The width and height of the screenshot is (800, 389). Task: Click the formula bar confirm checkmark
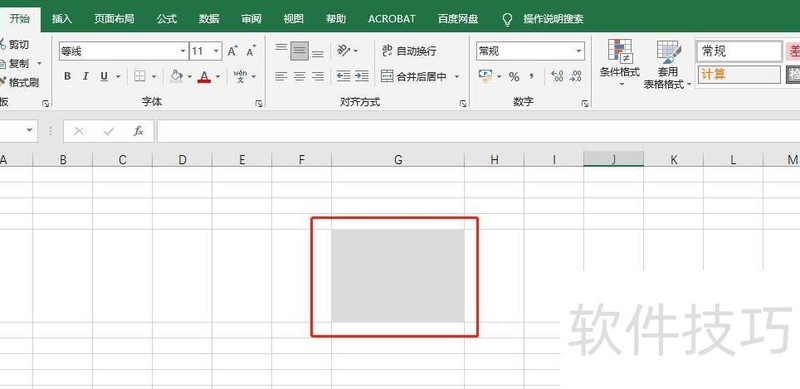[x=108, y=131]
